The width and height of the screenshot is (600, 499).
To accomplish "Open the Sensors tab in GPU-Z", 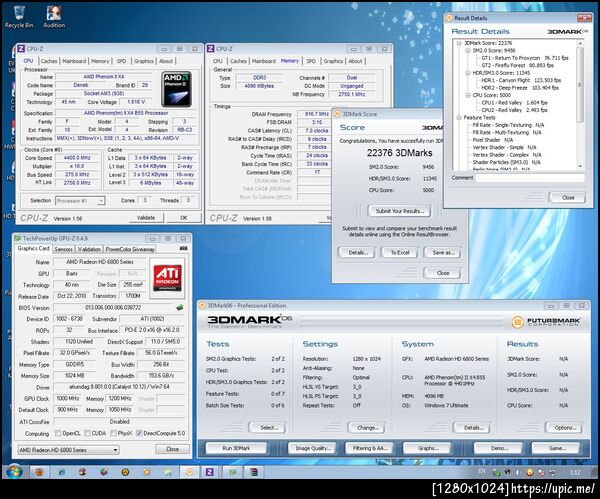I will (63, 249).
